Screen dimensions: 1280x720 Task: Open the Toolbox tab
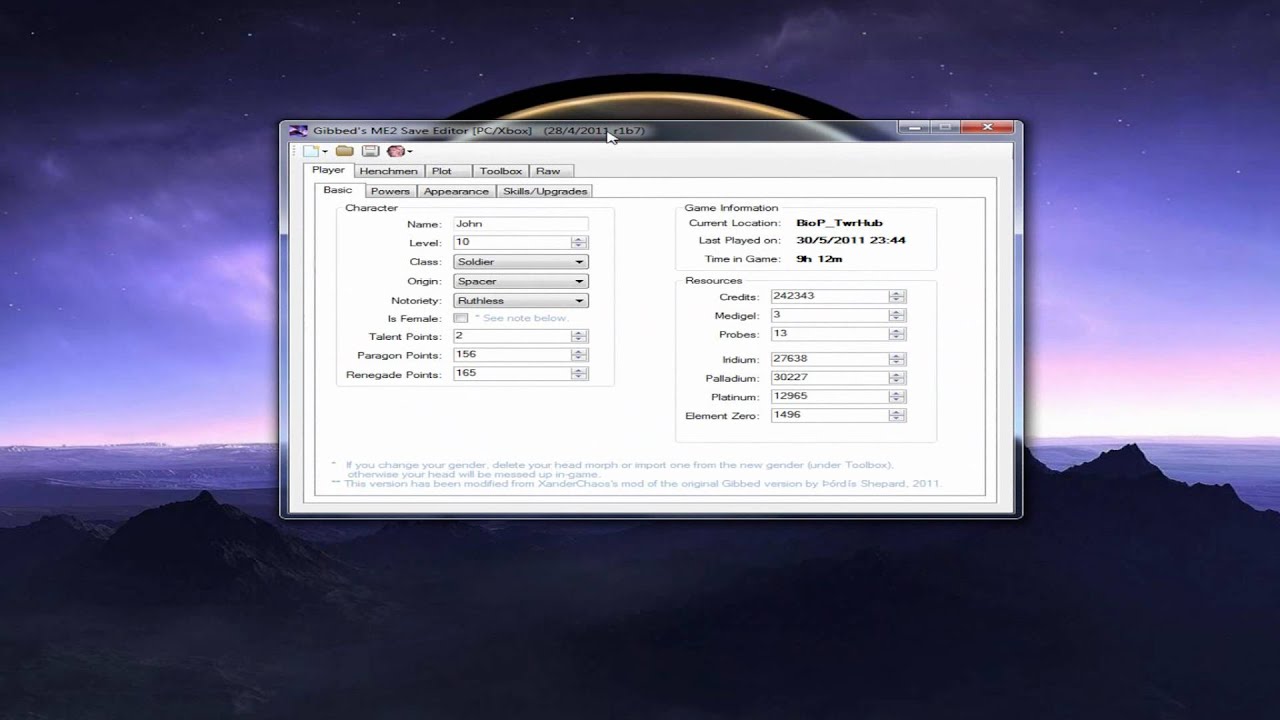500,171
